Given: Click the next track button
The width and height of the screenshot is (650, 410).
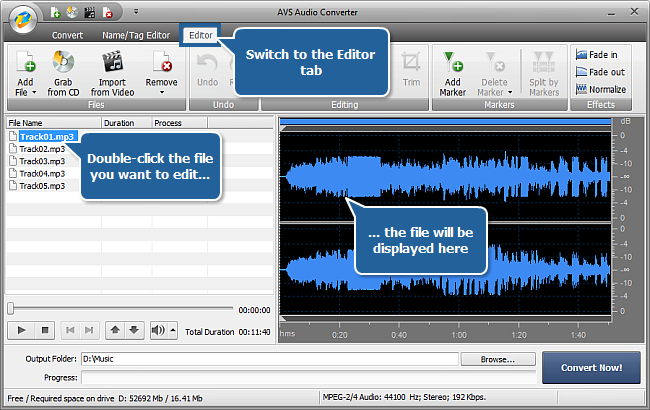Looking at the screenshot, I should (x=89, y=330).
